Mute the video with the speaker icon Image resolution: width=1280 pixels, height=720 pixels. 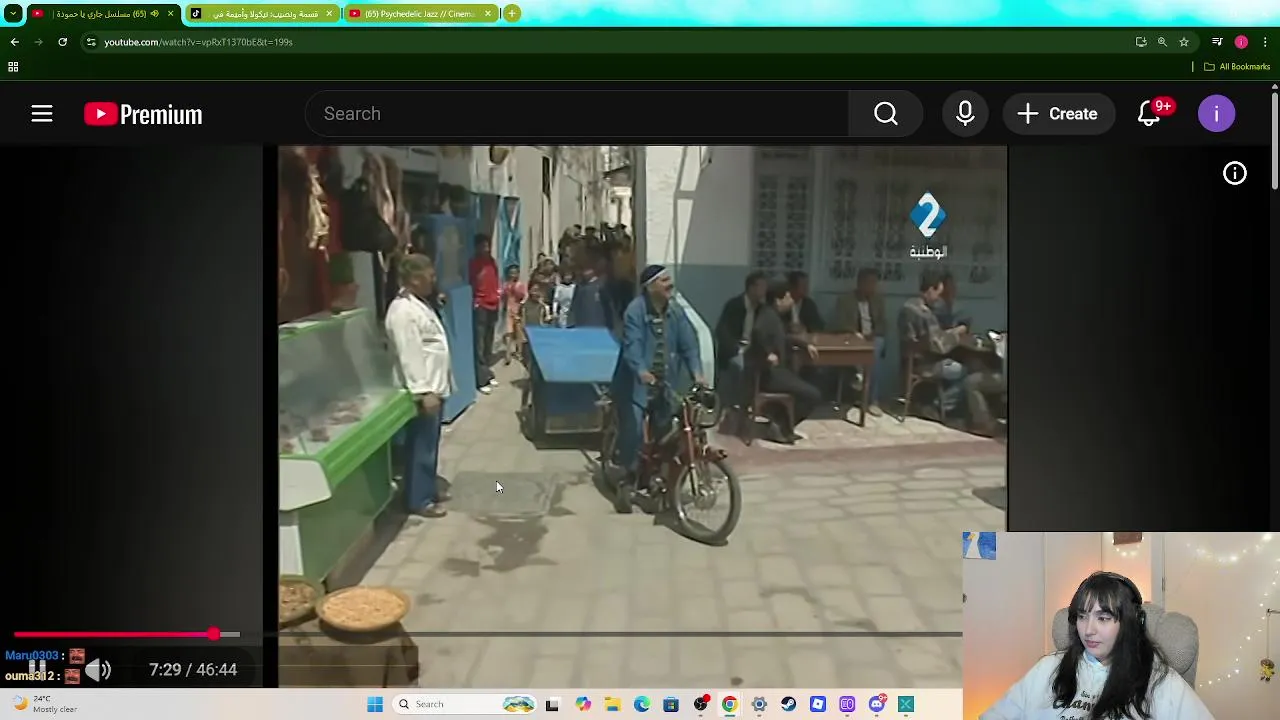click(x=98, y=669)
